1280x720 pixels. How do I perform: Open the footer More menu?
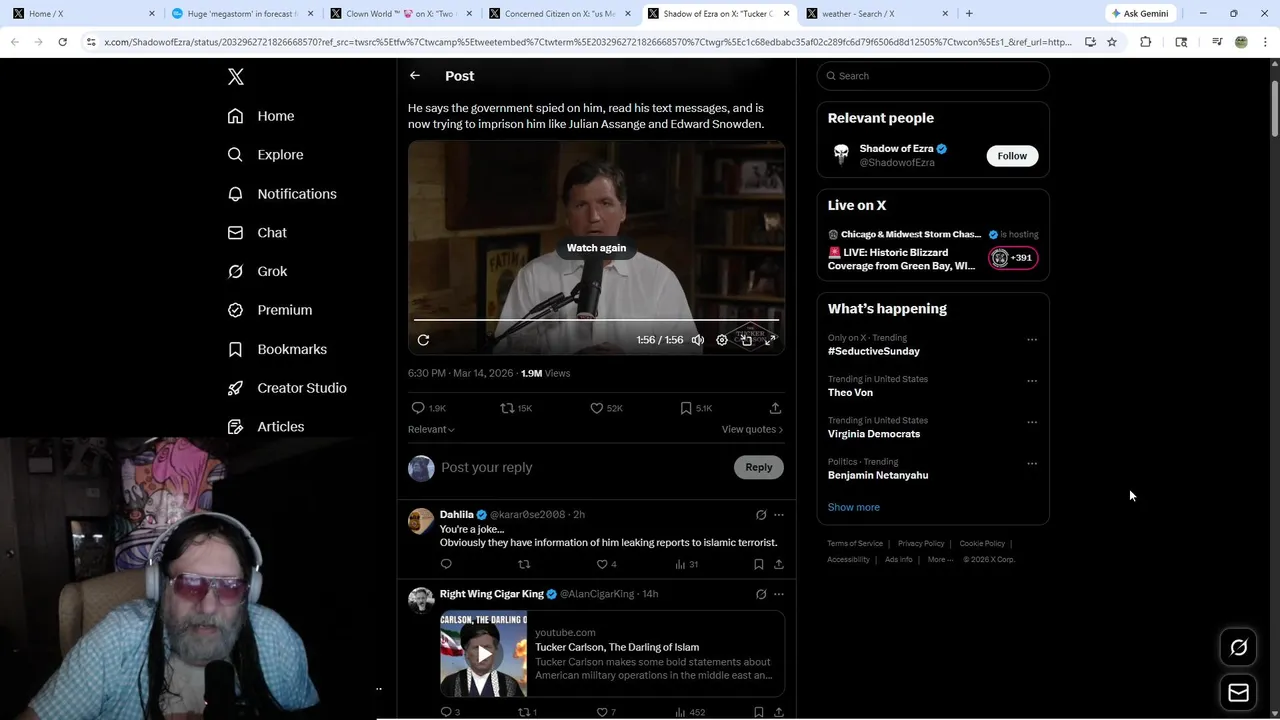(x=940, y=559)
